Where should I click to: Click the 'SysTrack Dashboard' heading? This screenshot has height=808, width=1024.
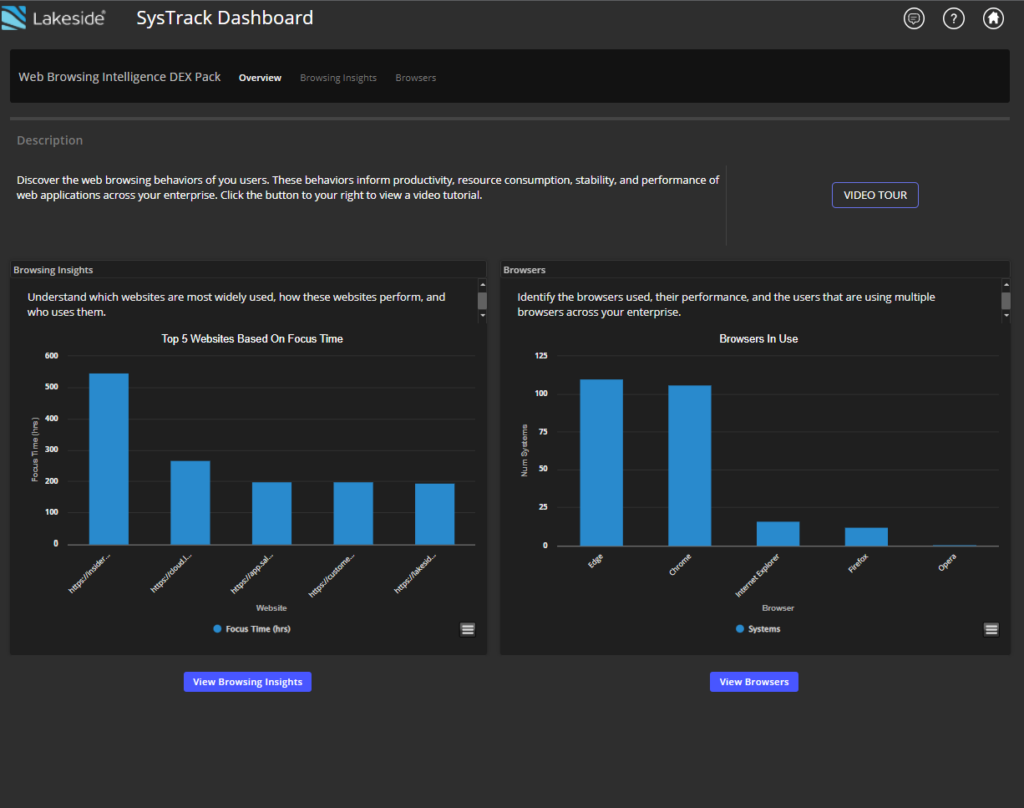tap(225, 18)
